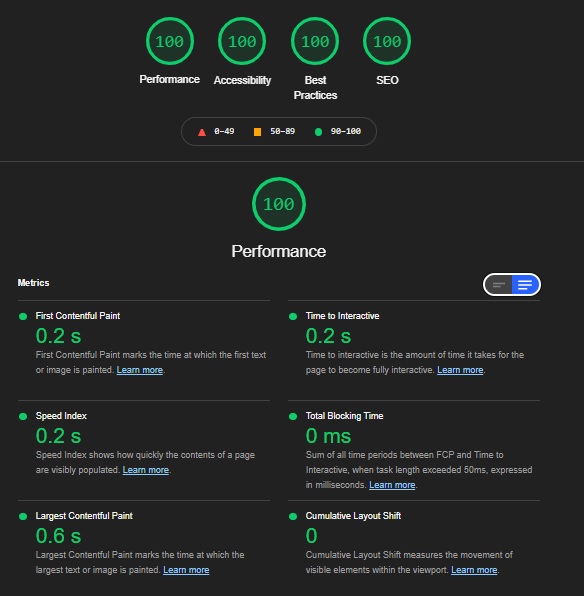
Task: Click the First Contentful Paint title
Action: tap(78, 316)
